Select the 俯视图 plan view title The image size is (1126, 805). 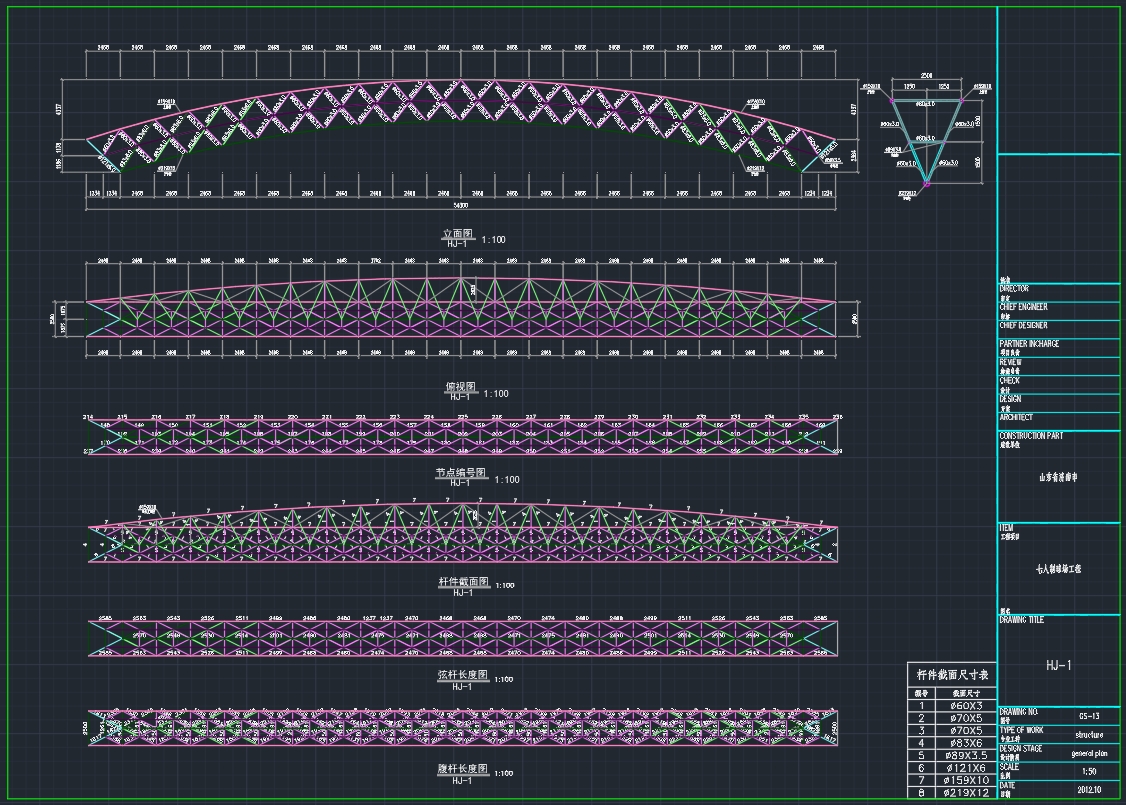point(461,386)
